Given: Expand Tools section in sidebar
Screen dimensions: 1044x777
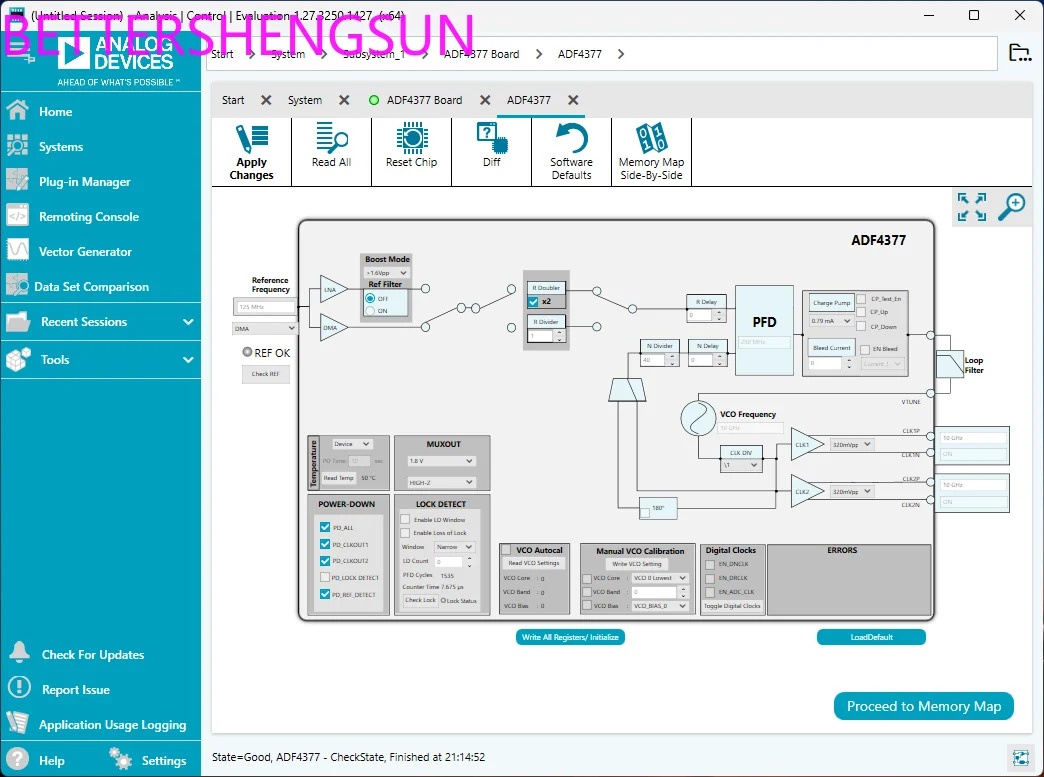Looking at the screenshot, I should click(x=101, y=360).
